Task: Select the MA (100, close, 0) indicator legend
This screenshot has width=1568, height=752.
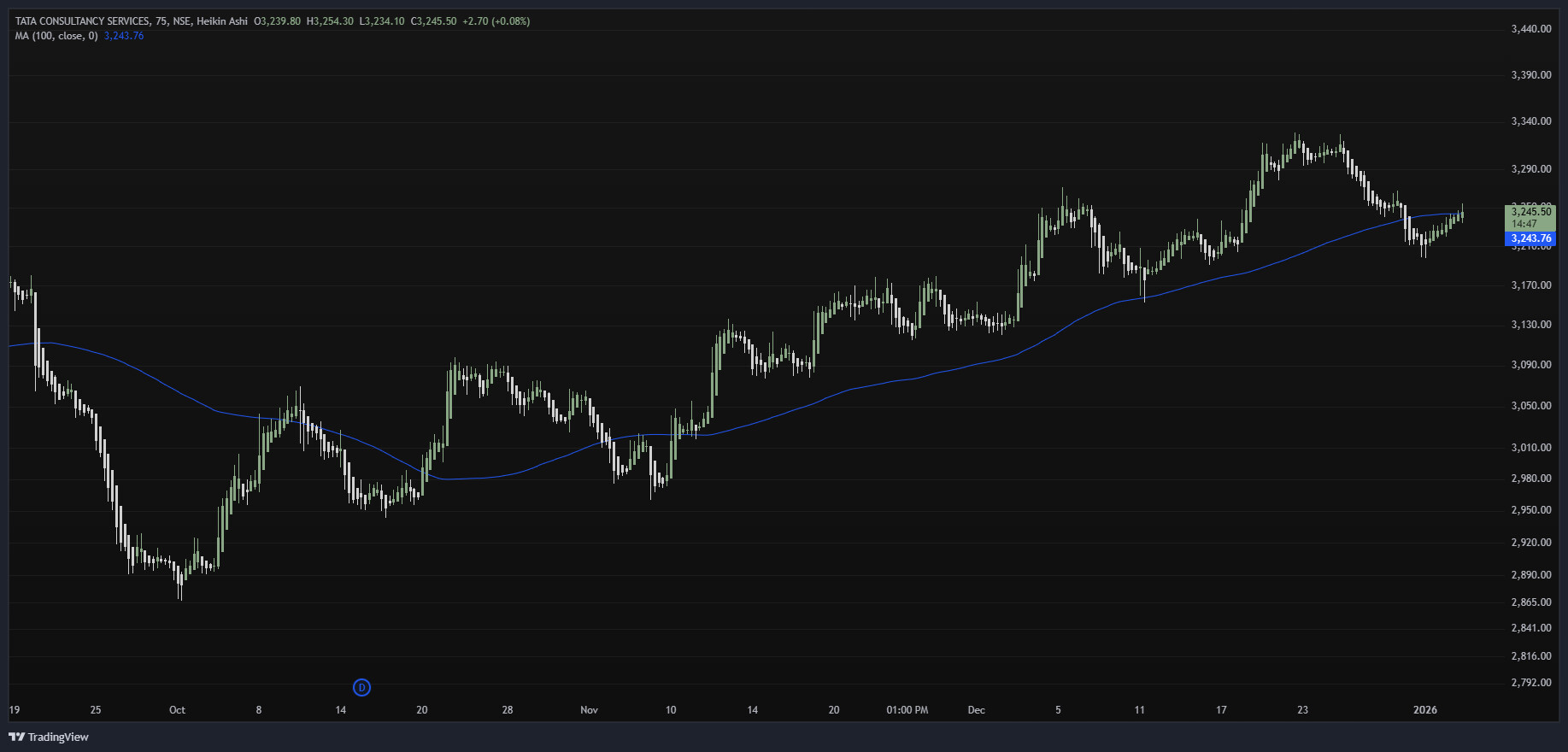Action: click(x=56, y=36)
